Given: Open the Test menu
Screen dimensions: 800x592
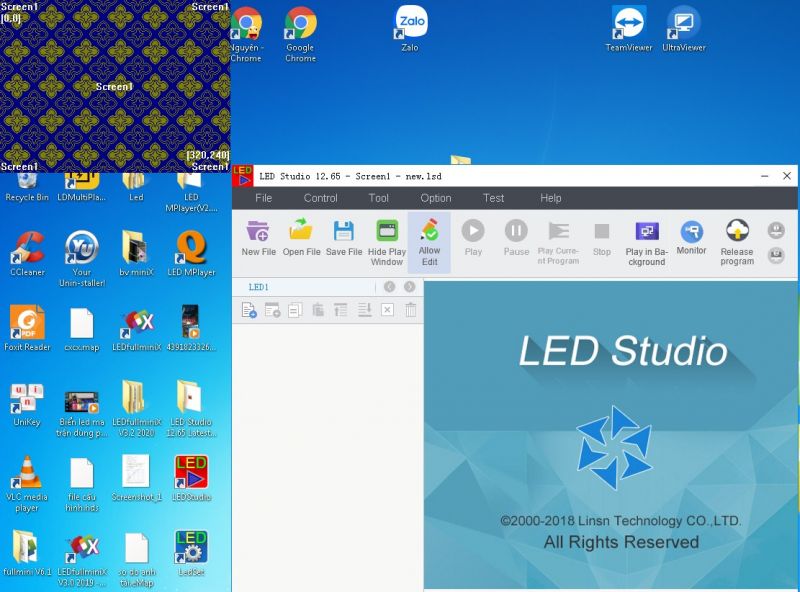Looking at the screenshot, I should (493, 198).
